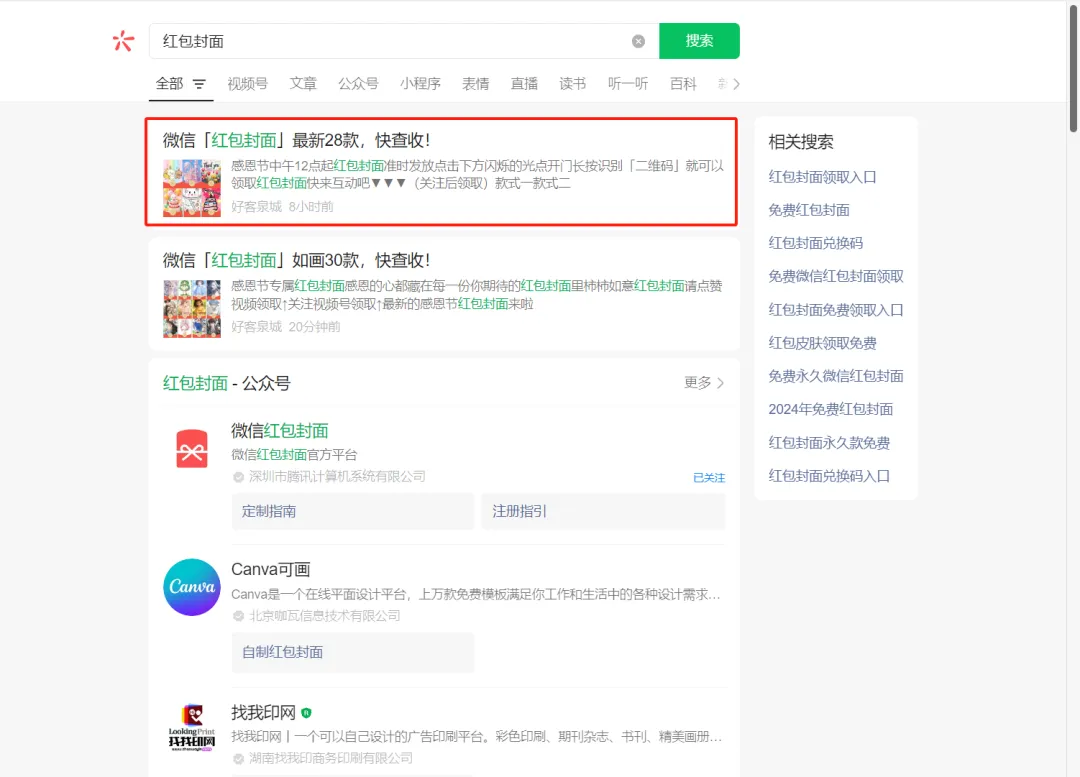Open the filter icon next to 全部

199,84
